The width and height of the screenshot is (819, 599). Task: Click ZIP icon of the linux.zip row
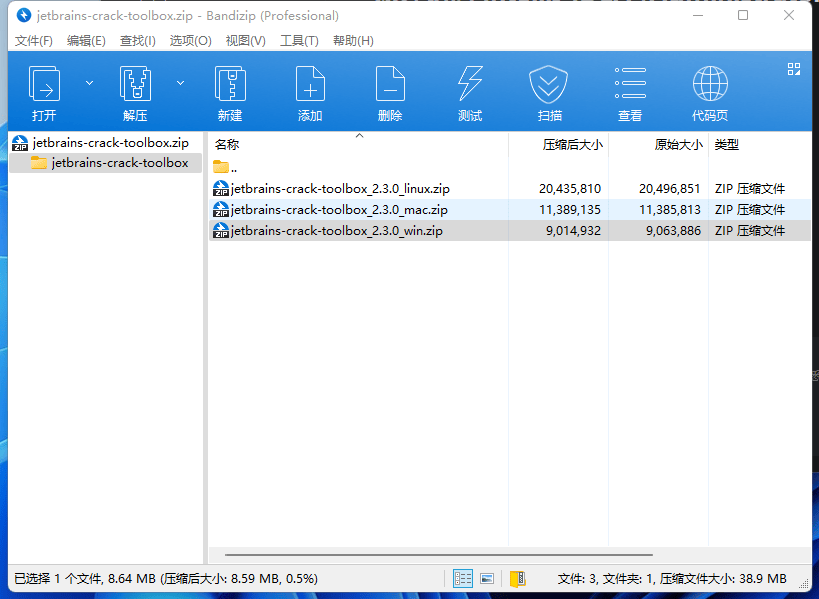[x=221, y=189]
